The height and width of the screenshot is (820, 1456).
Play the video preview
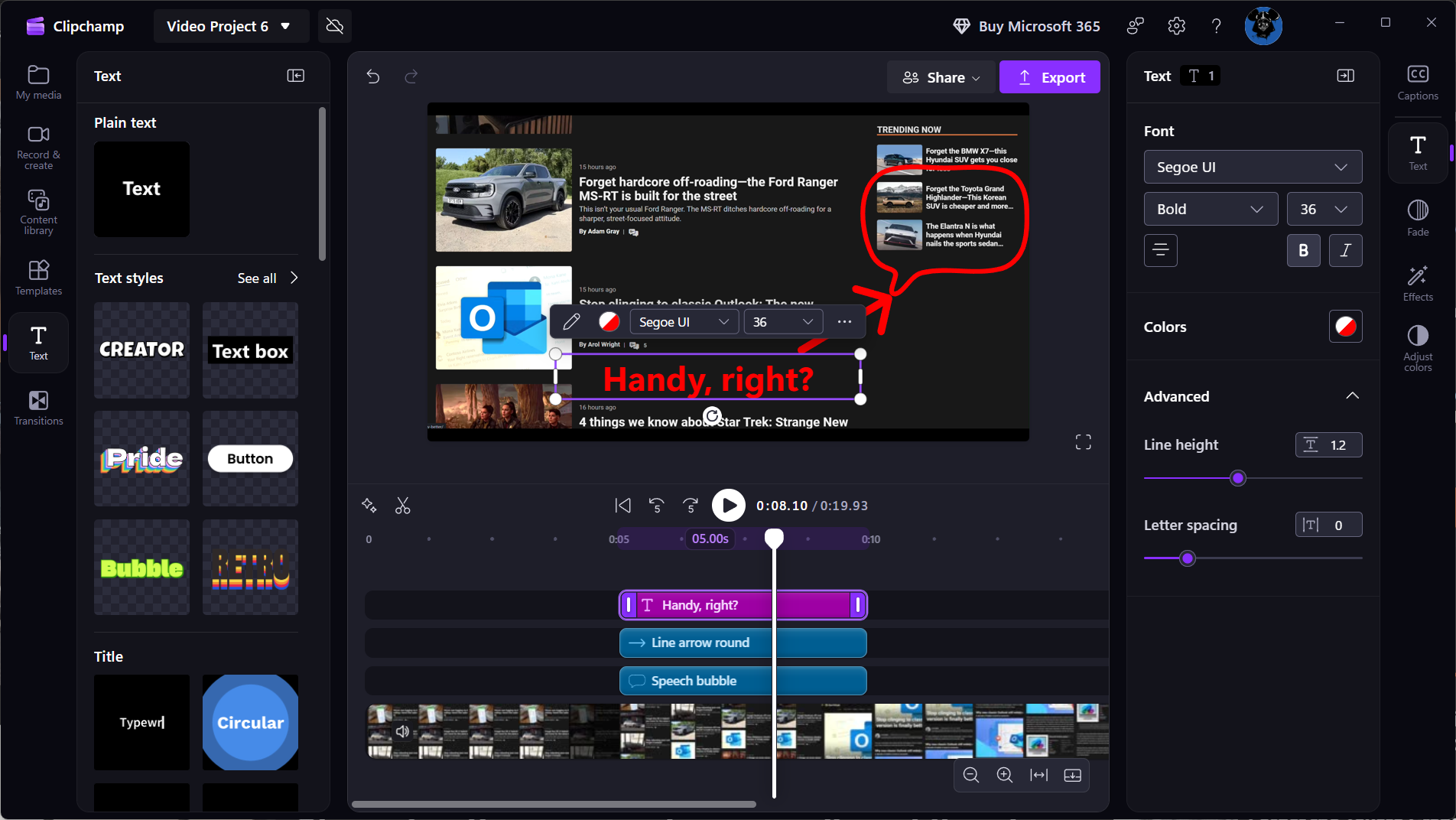[x=729, y=506]
